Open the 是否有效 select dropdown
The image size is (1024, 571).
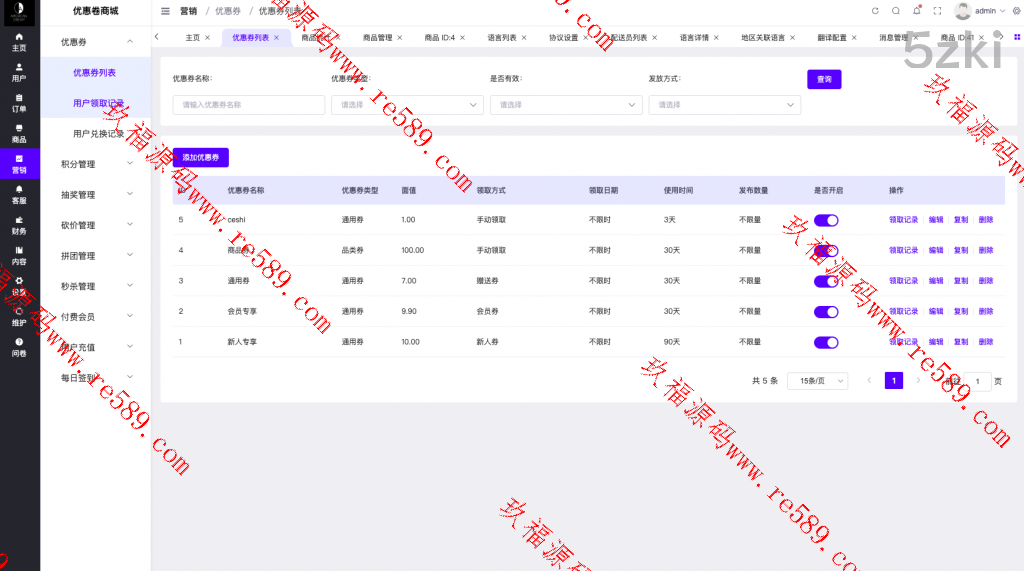[565, 104]
